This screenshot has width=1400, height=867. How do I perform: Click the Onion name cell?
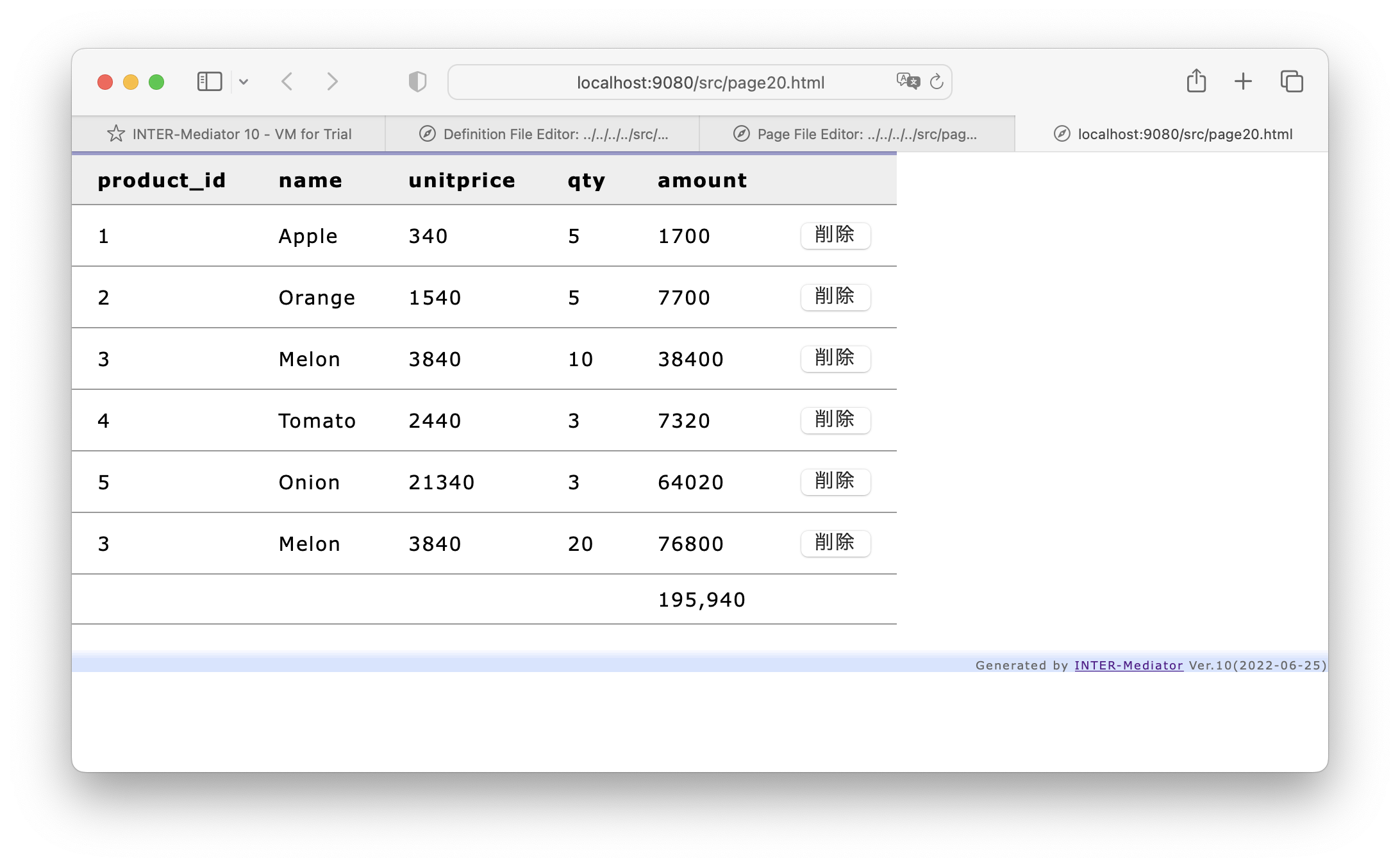pyautogui.click(x=309, y=483)
